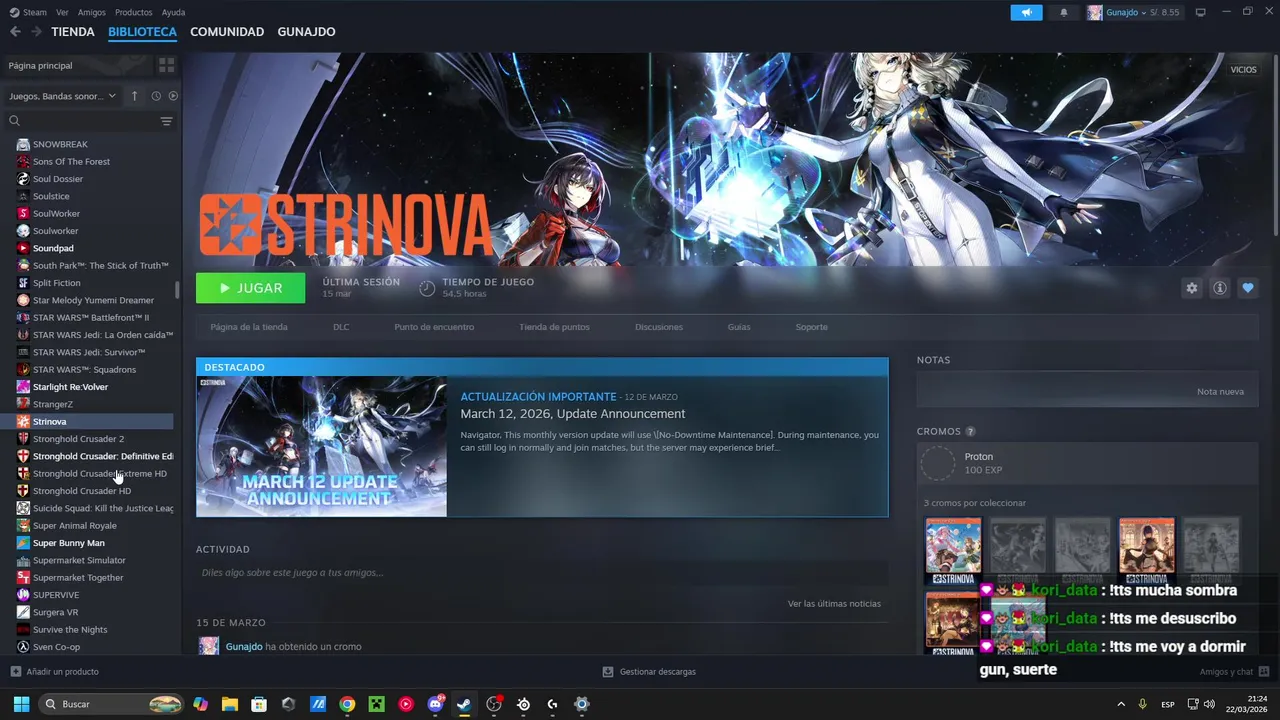Add a Nota nueva
The image size is (1280, 720).
click(1220, 391)
